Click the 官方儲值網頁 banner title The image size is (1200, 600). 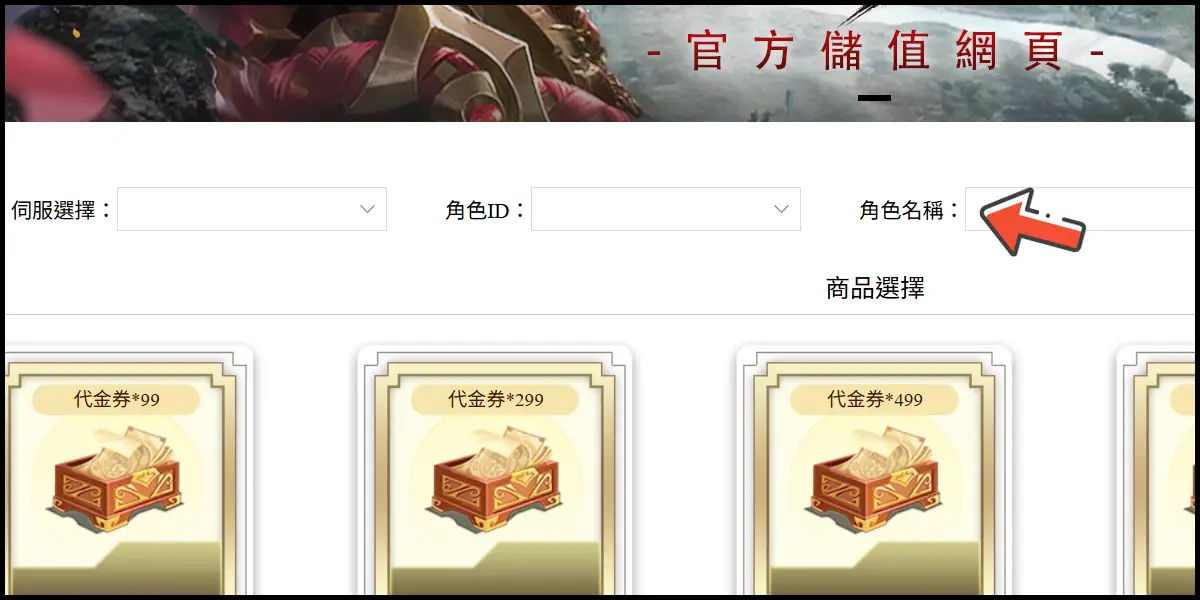(875, 52)
